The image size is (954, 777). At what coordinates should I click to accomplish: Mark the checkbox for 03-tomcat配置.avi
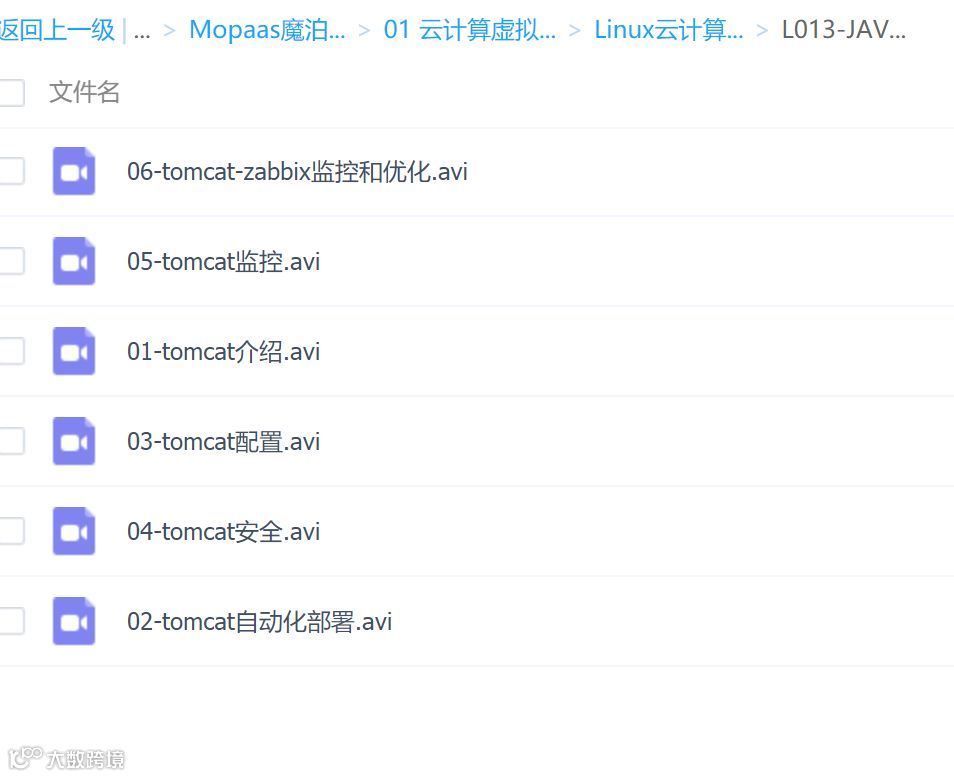pos(12,441)
